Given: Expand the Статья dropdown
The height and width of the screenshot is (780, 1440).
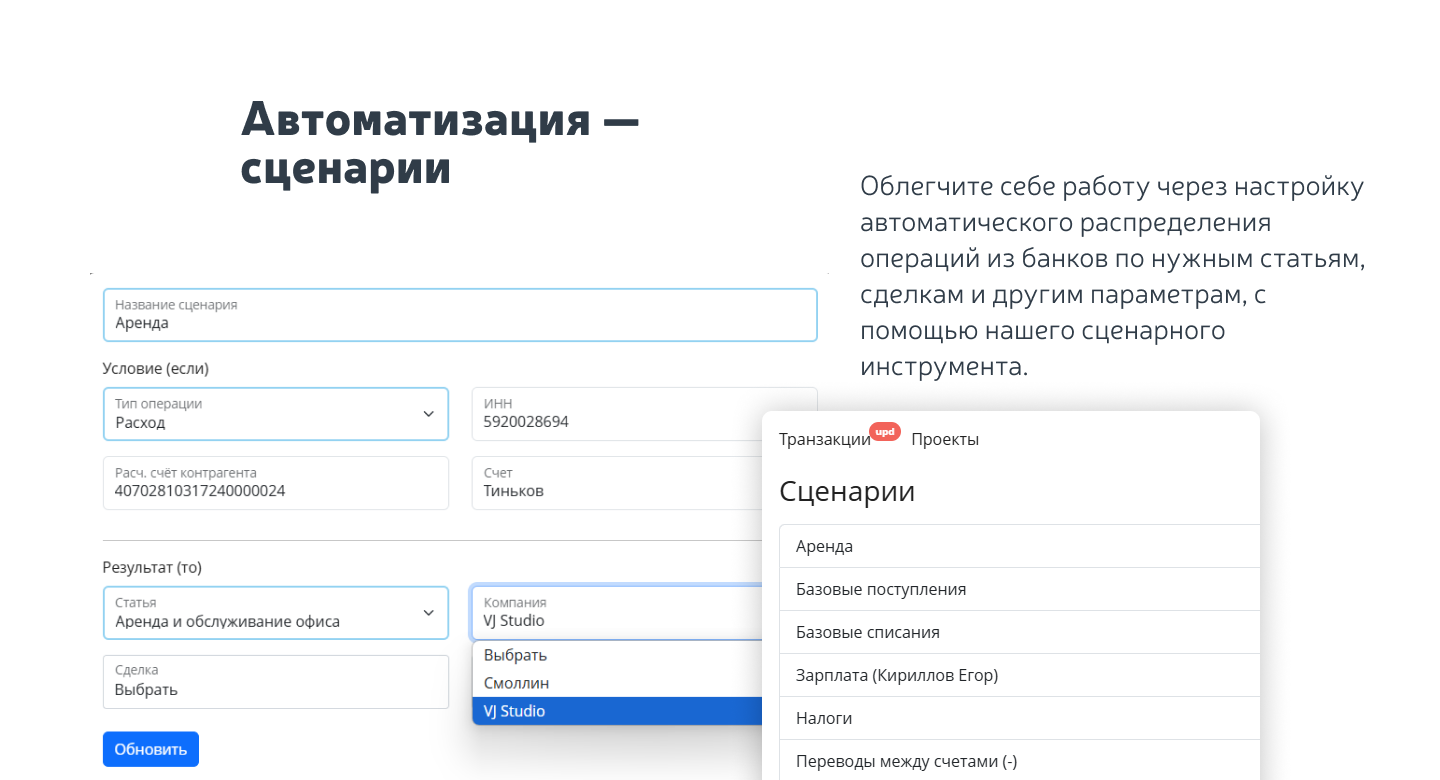Looking at the screenshot, I should pyautogui.click(x=275, y=613).
